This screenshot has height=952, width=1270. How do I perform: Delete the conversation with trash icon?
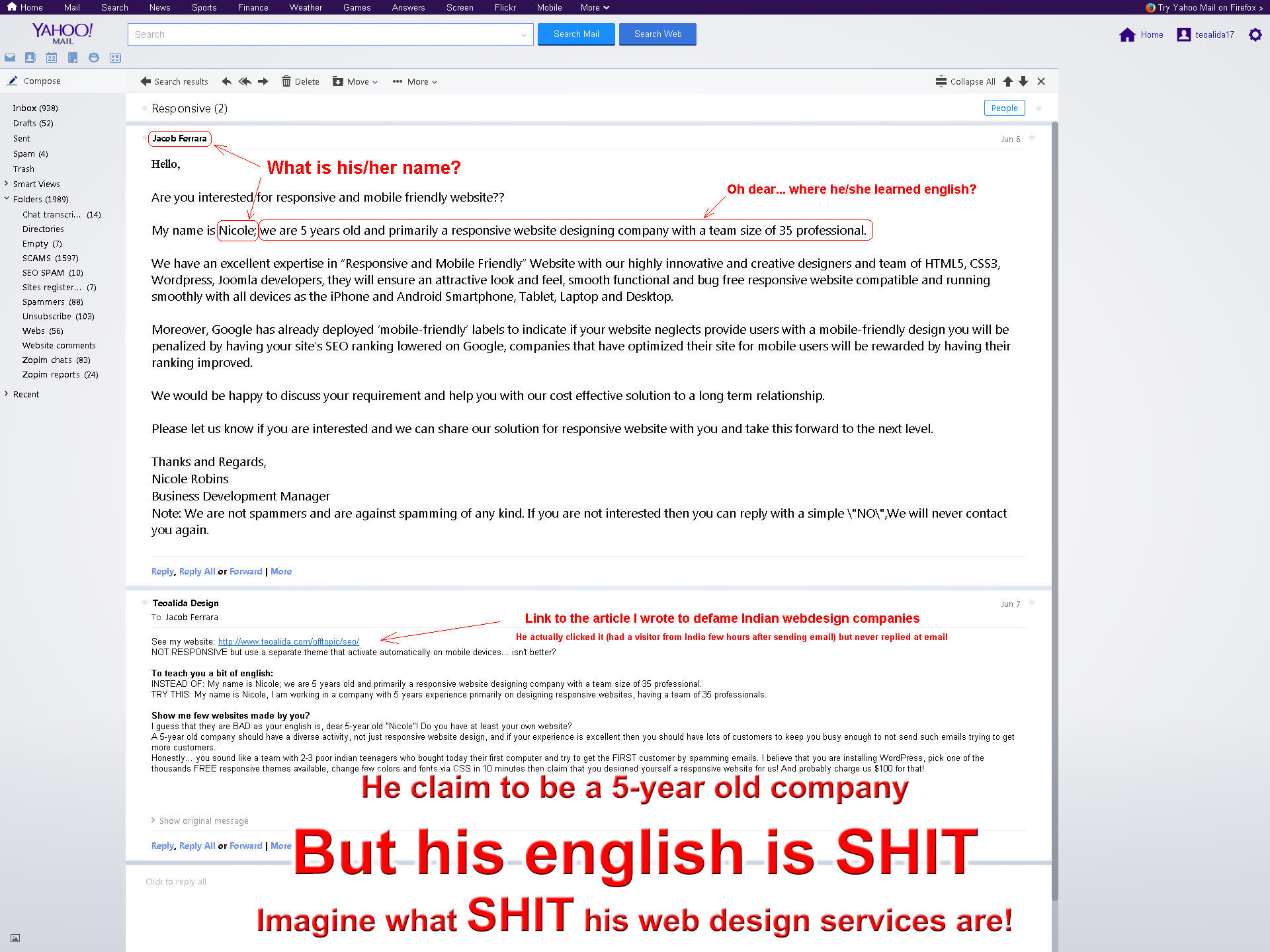[300, 81]
